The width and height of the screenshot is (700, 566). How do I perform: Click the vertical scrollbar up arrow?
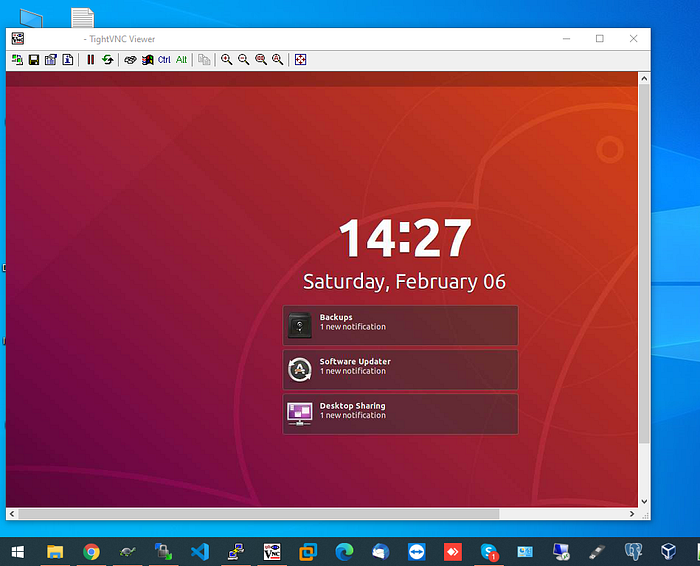pos(644,79)
